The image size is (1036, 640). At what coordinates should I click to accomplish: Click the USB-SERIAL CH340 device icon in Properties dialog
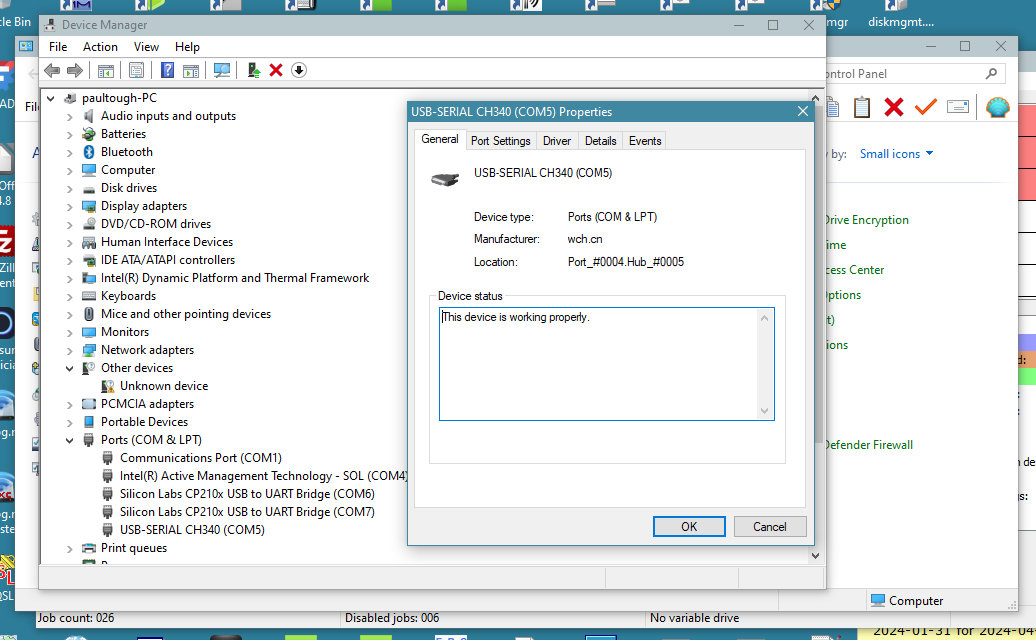pos(445,179)
